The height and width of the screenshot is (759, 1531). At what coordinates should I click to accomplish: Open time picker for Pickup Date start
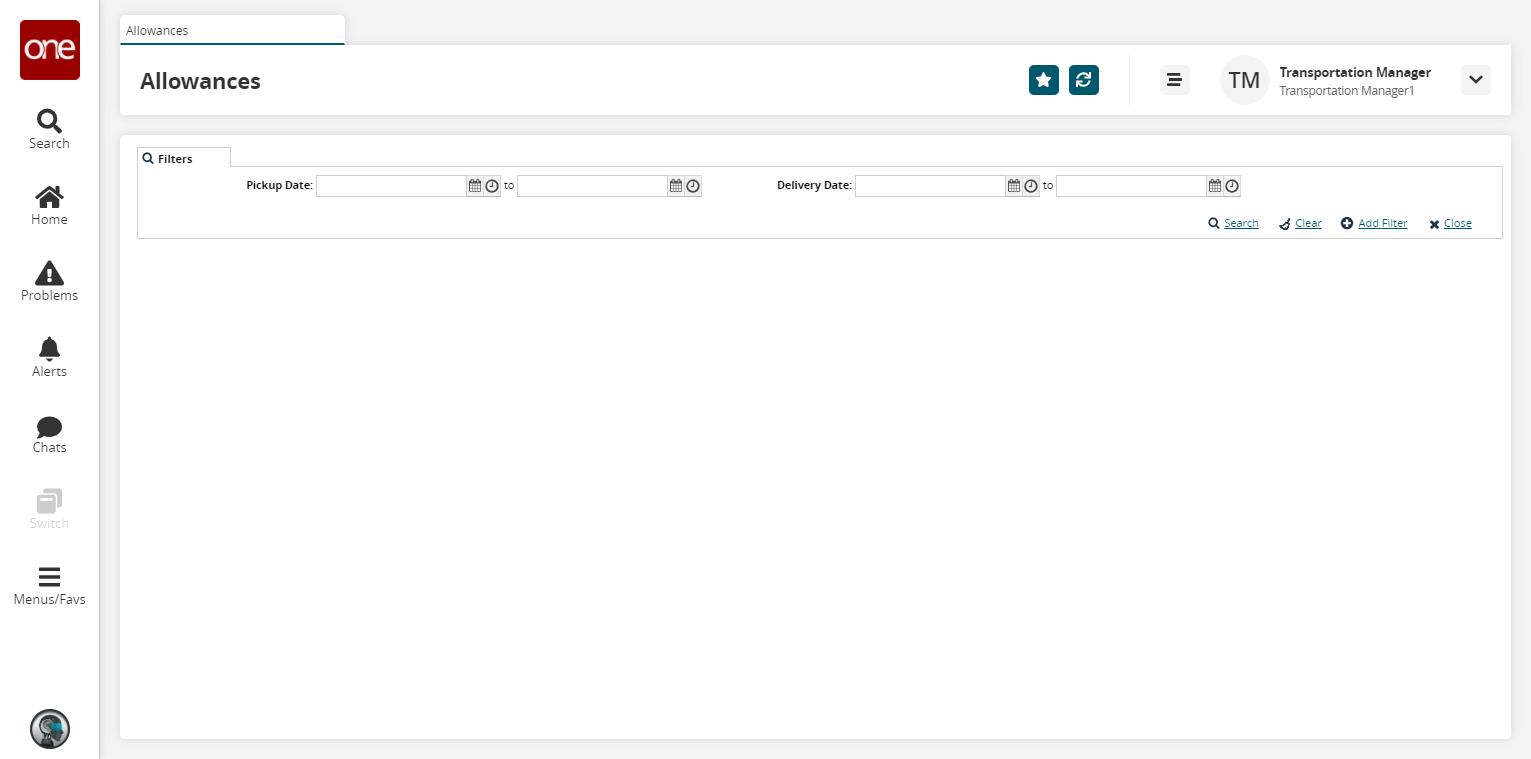point(492,186)
